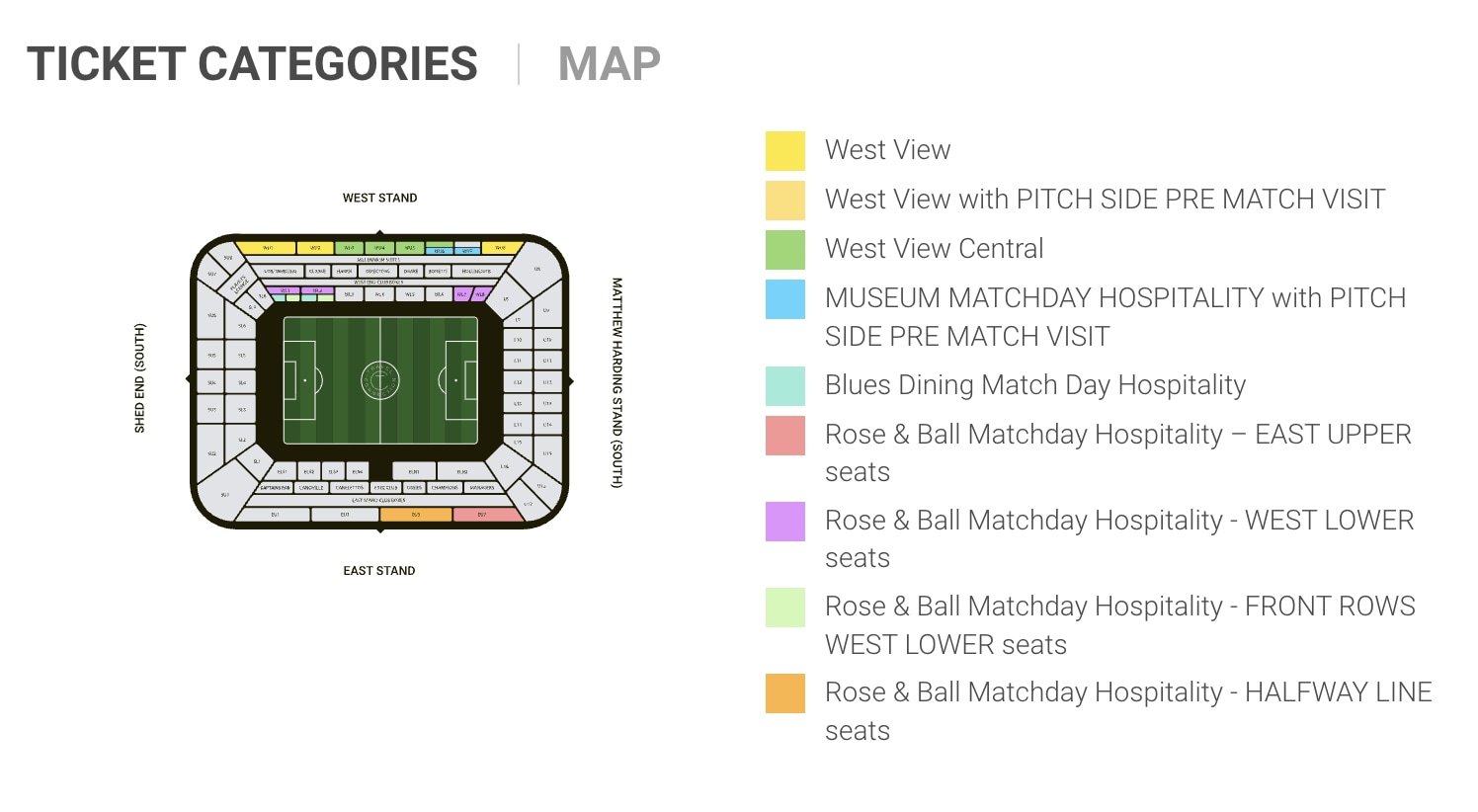
Task: Click the Blues Dining teal color swatch
Action: point(784,385)
